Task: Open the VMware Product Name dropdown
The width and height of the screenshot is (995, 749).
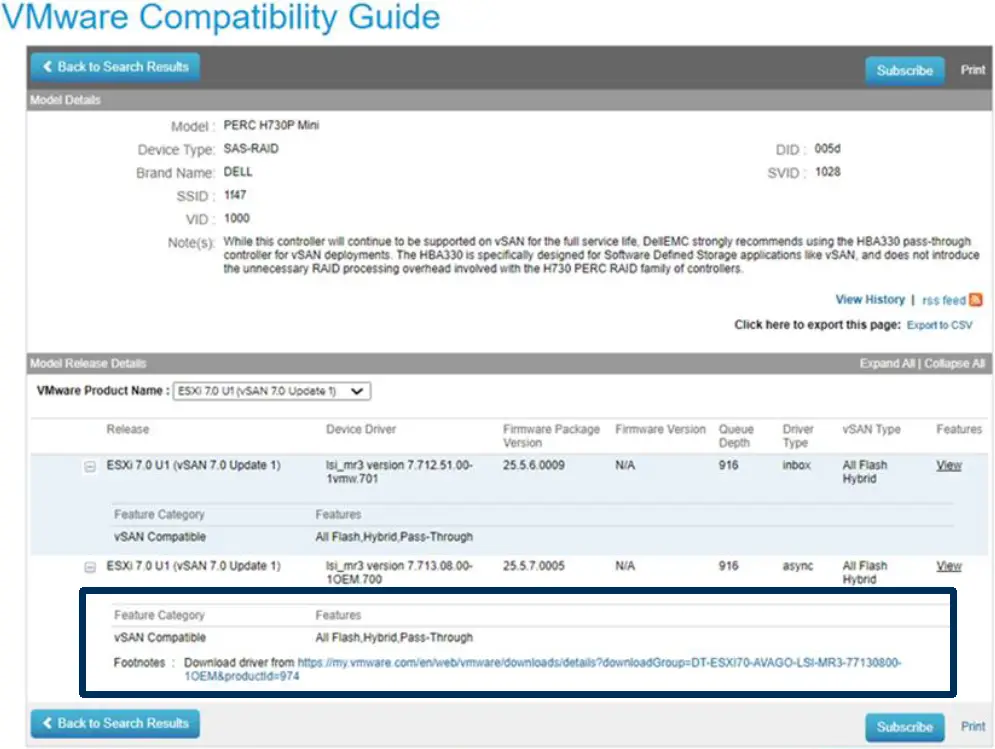Action: [272, 391]
